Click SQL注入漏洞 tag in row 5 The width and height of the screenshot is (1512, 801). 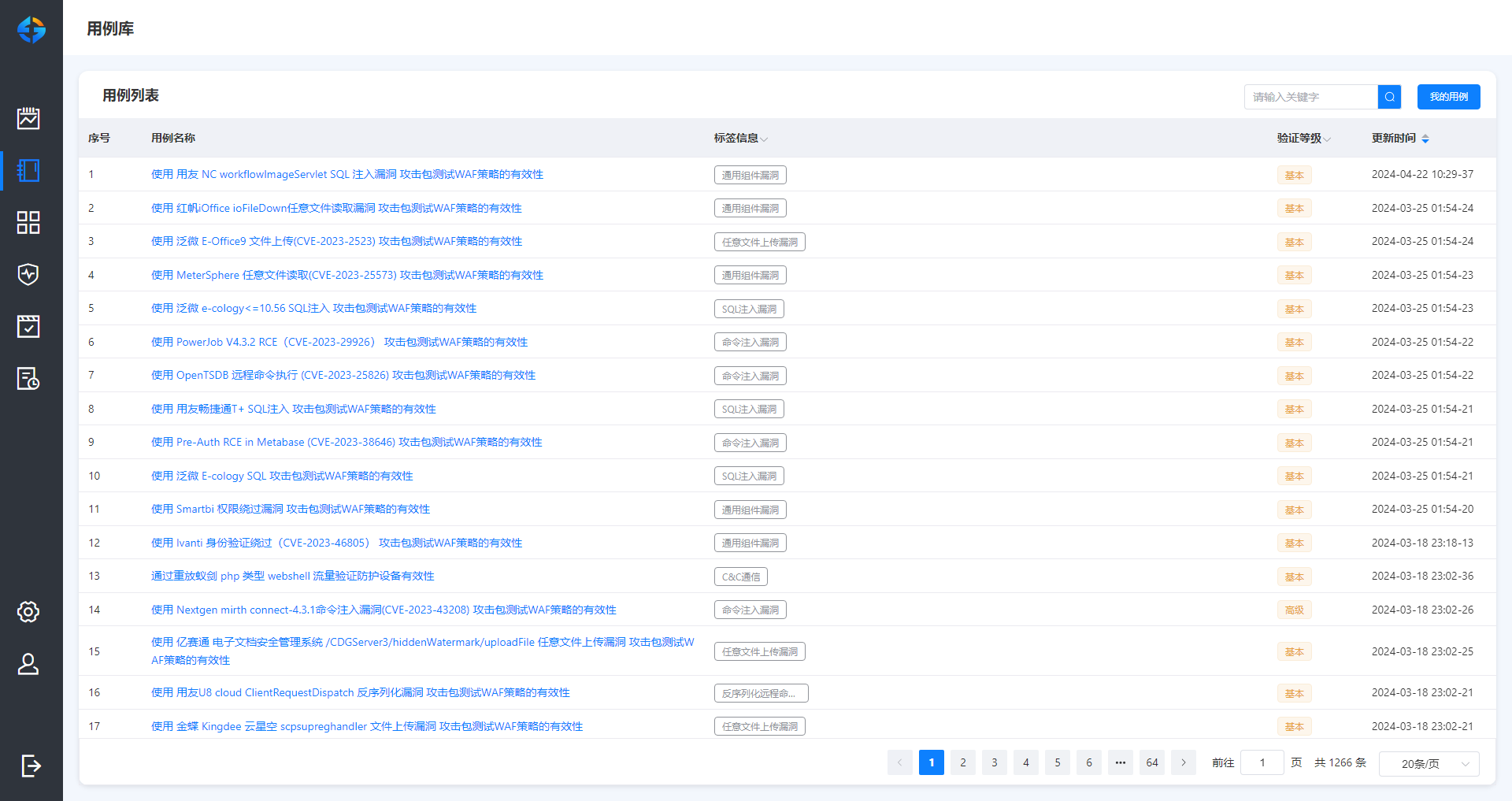[x=749, y=309]
